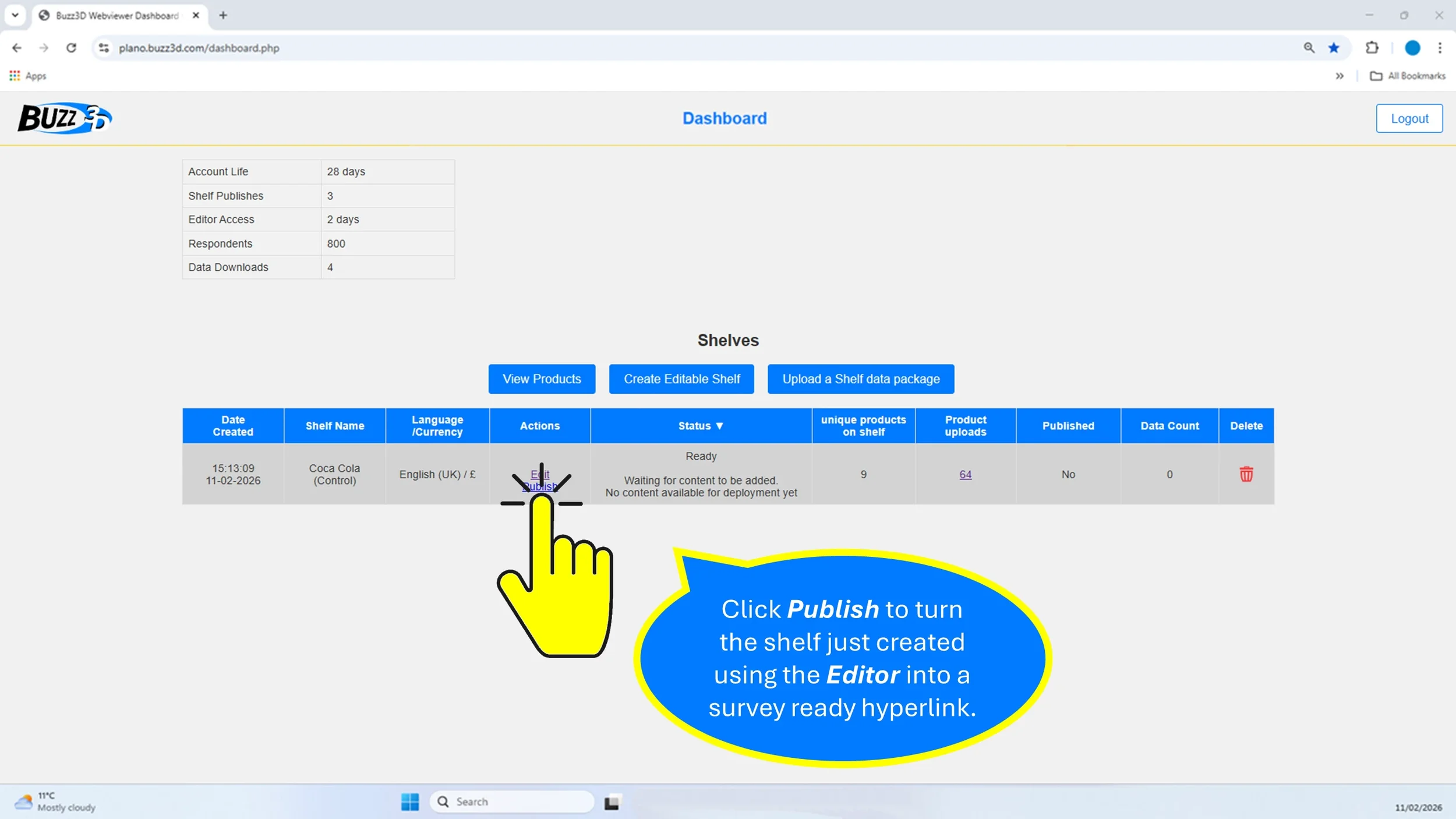Expand the tab search dropdown arrow
Image resolution: width=1456 pixels, height=819 pixels.
pyautogui.click(x=15, y=15)
